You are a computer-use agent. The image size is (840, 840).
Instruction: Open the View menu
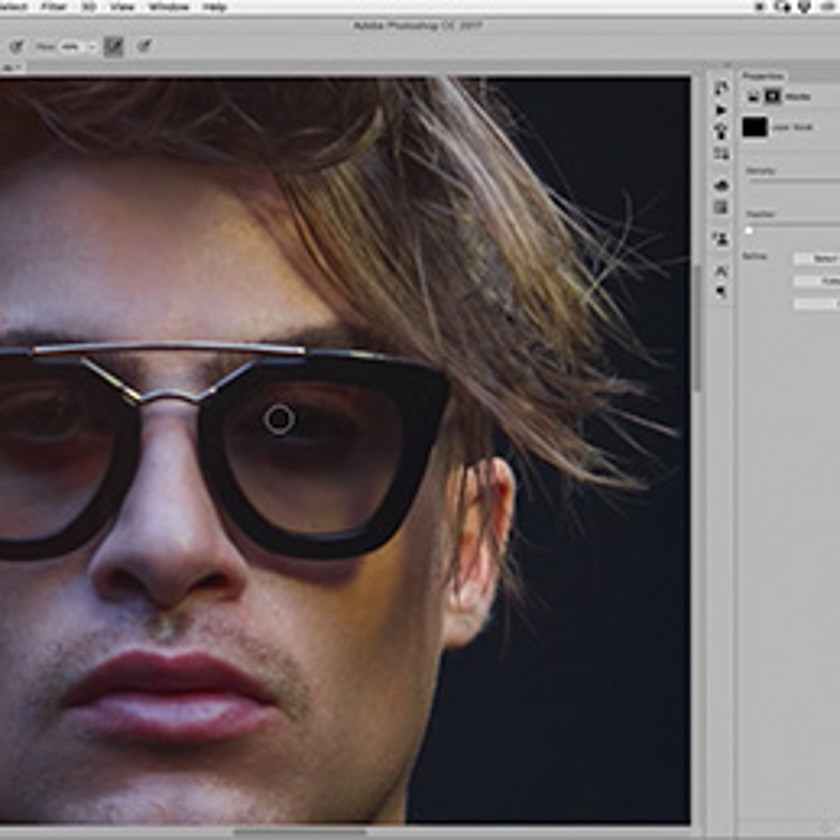(x=122, y=7)
